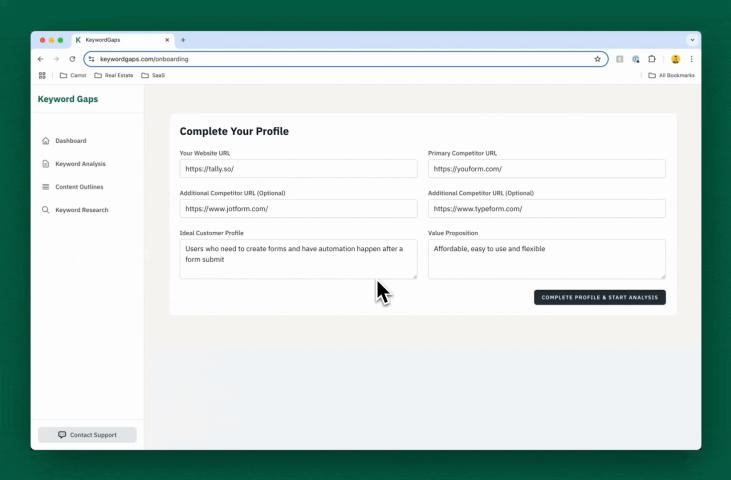Open Dashboard from the sidebar

[70, 141]
